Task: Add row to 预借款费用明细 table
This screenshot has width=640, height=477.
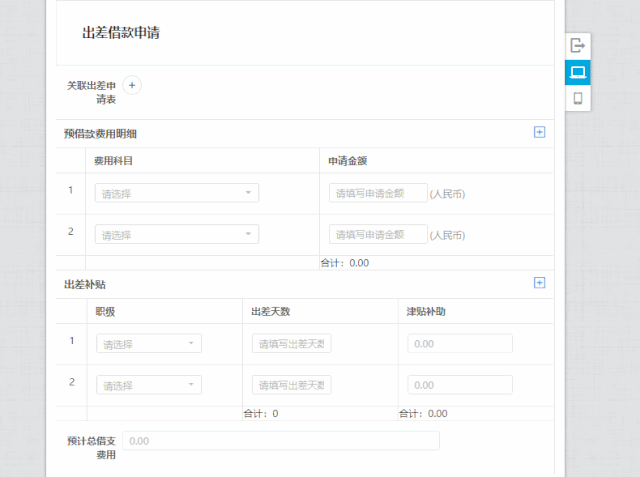Action: click(540, 132)
